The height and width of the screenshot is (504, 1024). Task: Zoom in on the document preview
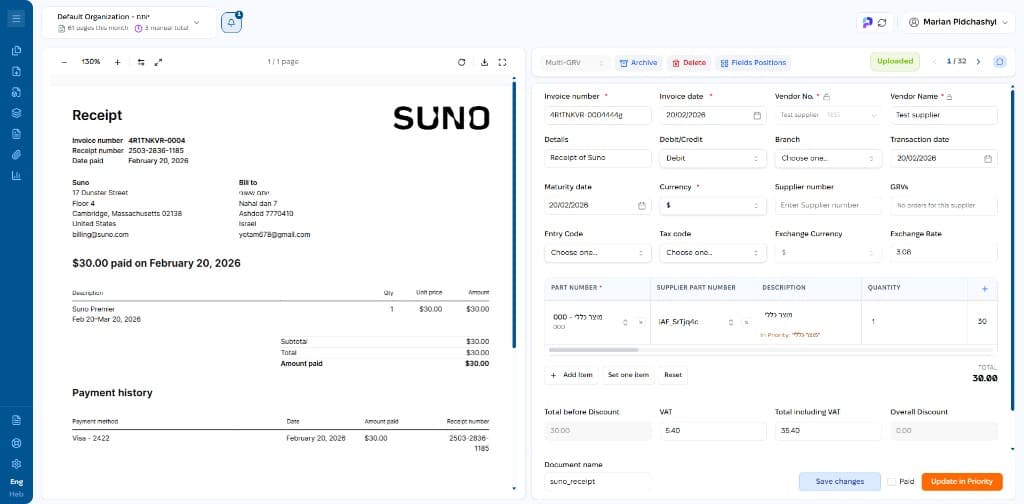(x=117, y=62)
